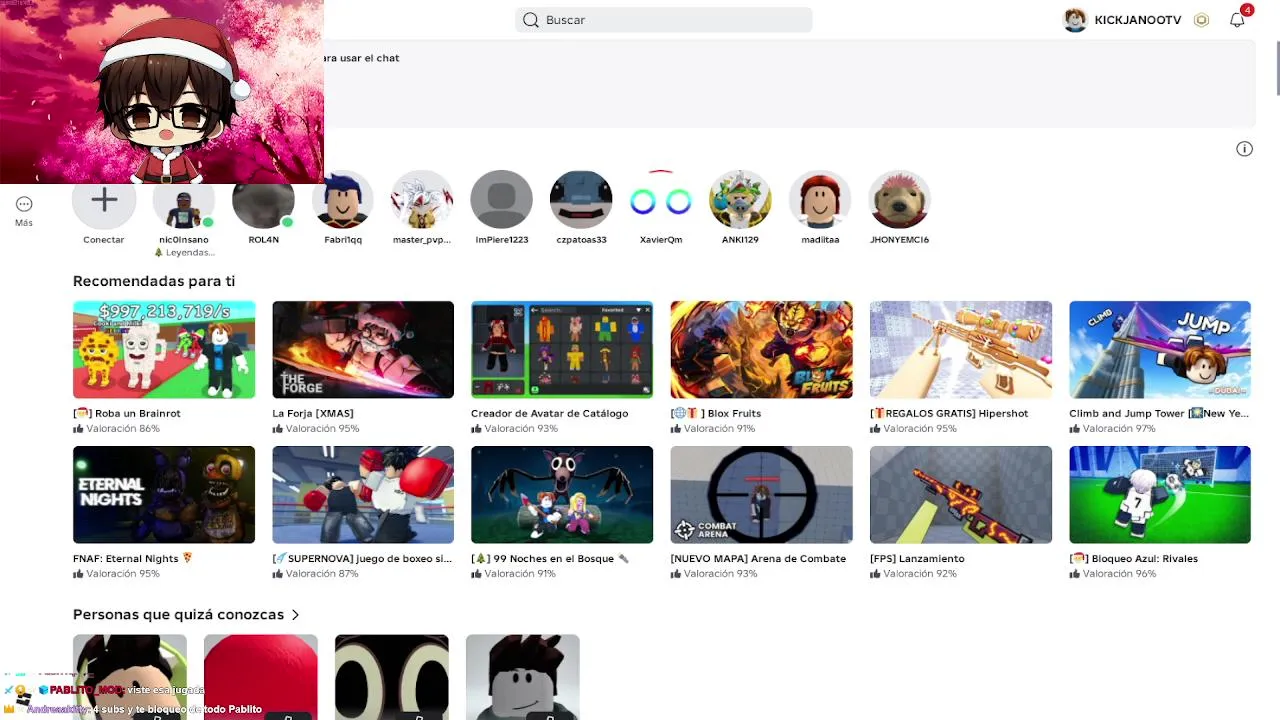Open friend imPiere1223 avatar
Image resolution: width=1280 pixels, height=720 pixels.
(502, 200)
